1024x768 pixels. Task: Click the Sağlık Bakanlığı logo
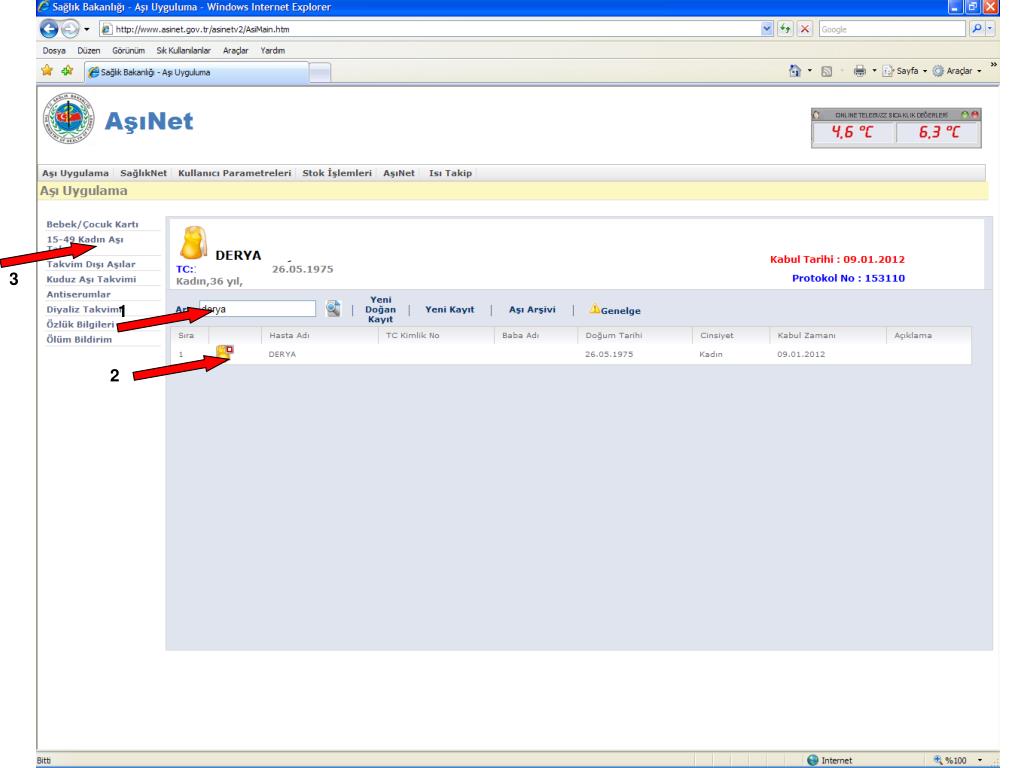69,118
